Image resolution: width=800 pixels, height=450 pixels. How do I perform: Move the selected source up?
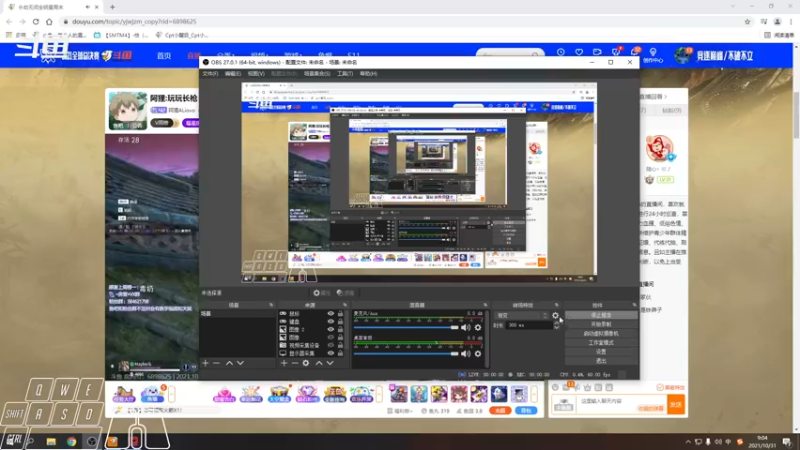[319, 363]
